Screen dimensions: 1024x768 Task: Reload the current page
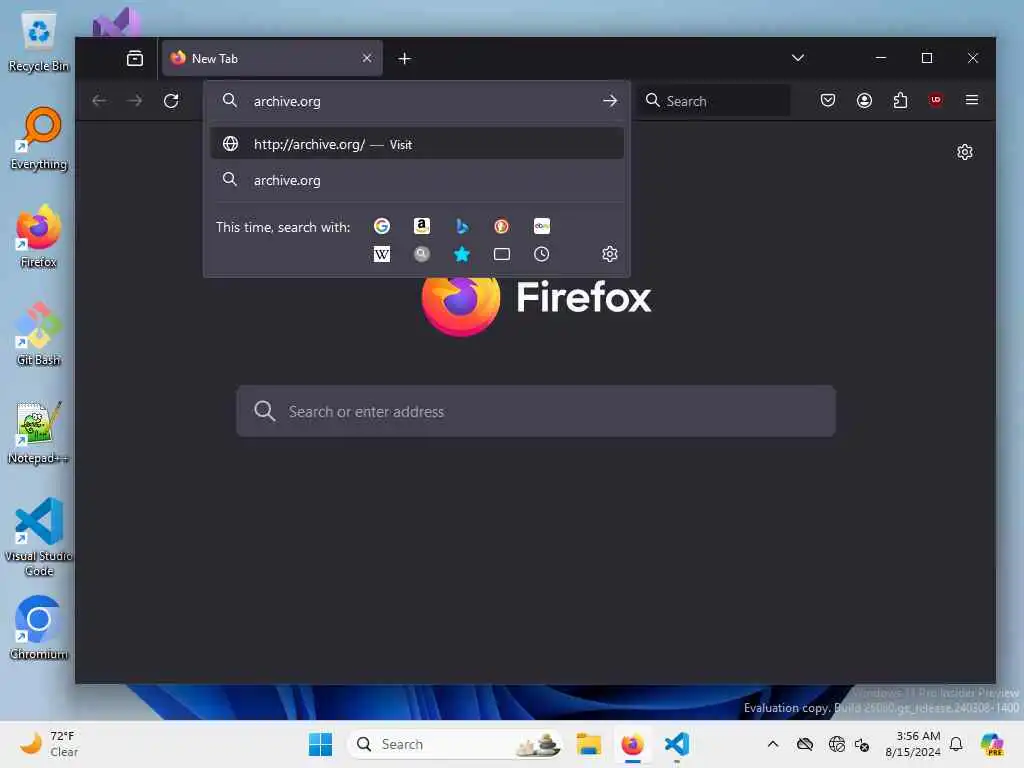coord(171,101)
